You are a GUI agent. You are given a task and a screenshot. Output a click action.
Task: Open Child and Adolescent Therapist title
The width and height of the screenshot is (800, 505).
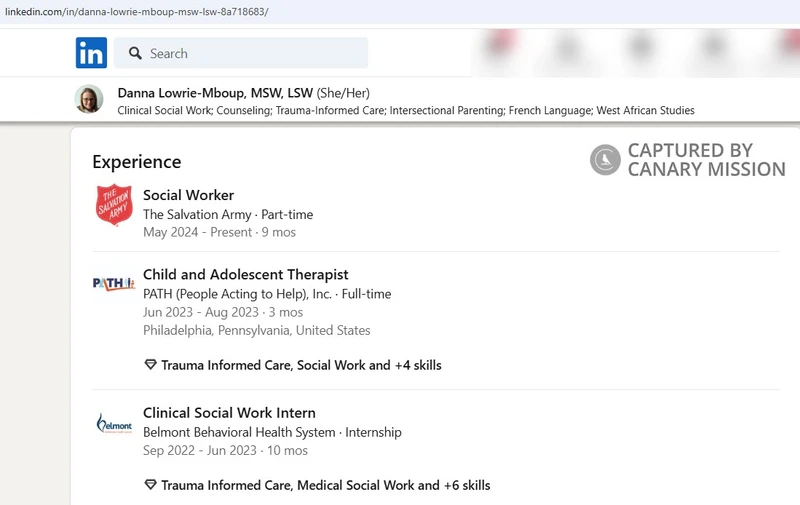[x=245, y=274]
